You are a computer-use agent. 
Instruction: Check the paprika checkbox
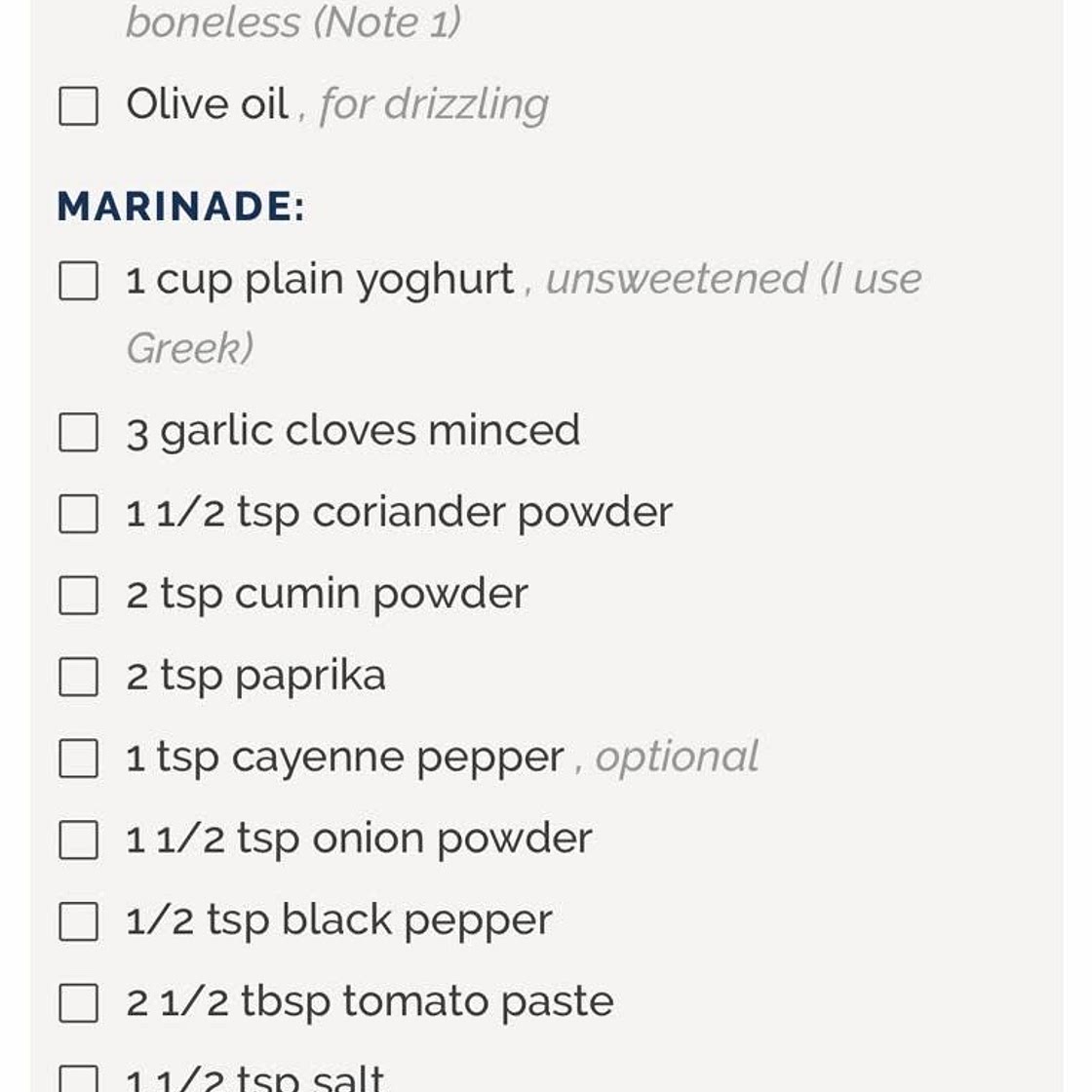pyautogui.click(x=79, y=677)
